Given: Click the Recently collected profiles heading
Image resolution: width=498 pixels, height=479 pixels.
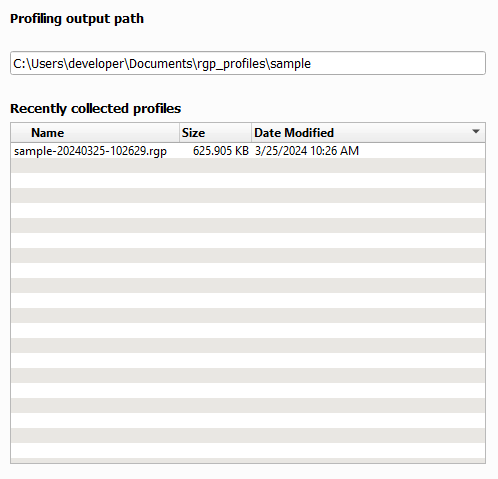Looking at the screenshot, I should pos(96,109).
